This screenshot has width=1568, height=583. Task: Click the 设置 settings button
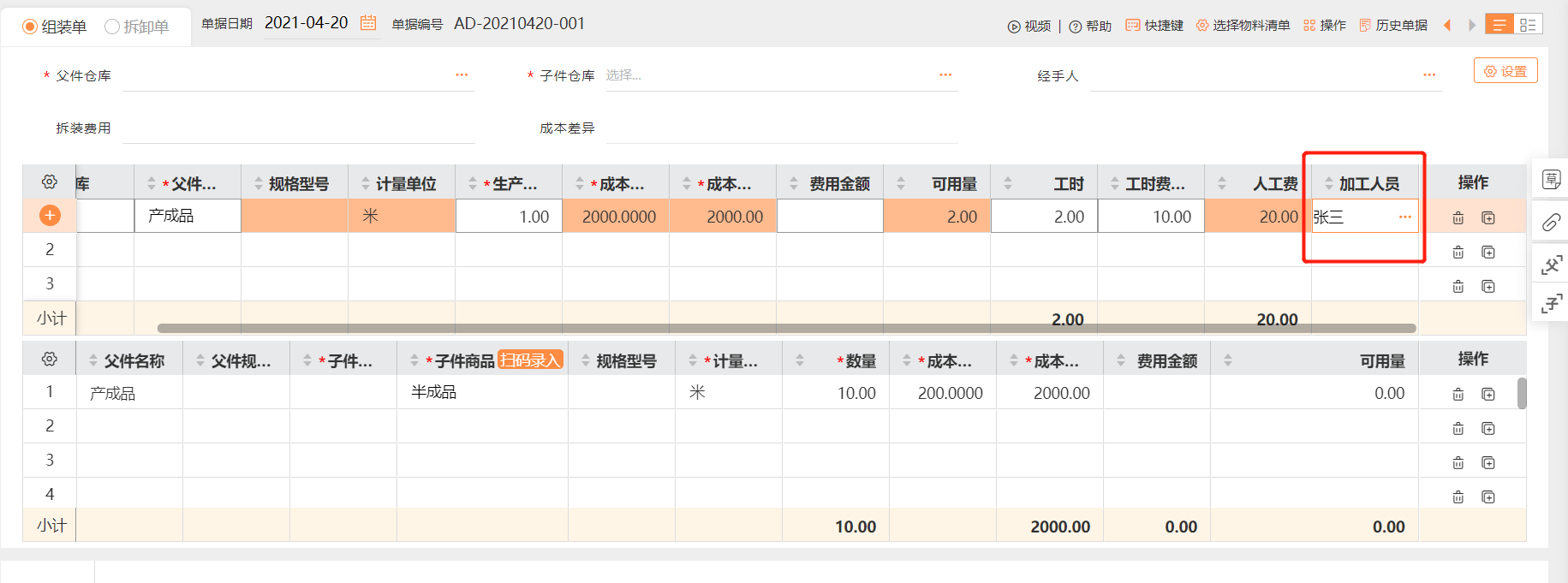(1505, 71)
